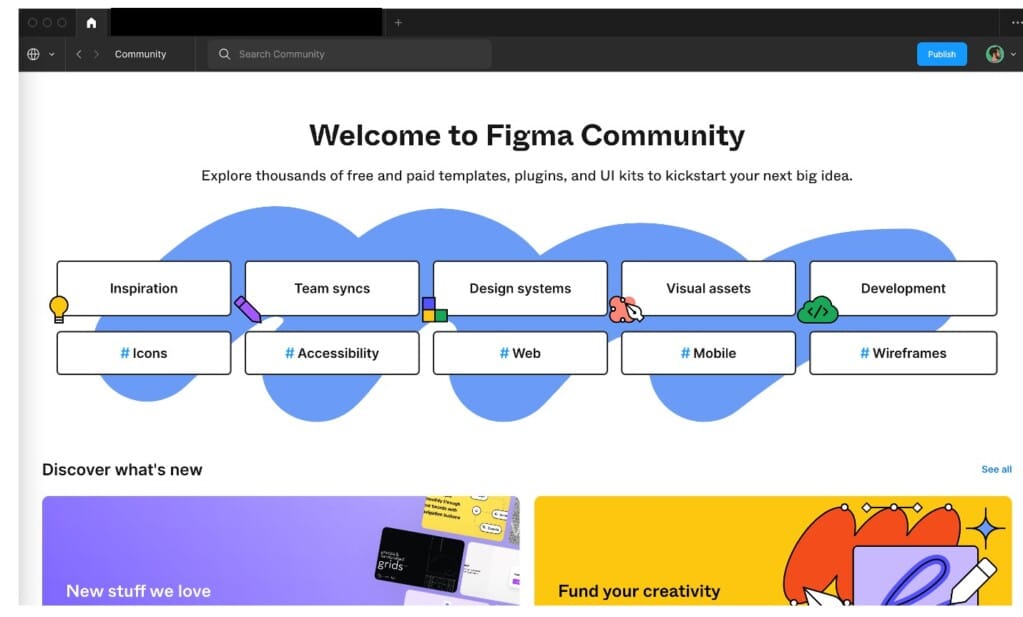Open the New stuff we love card
Viewport: 1023px width, 617px height.
point(280,555)
